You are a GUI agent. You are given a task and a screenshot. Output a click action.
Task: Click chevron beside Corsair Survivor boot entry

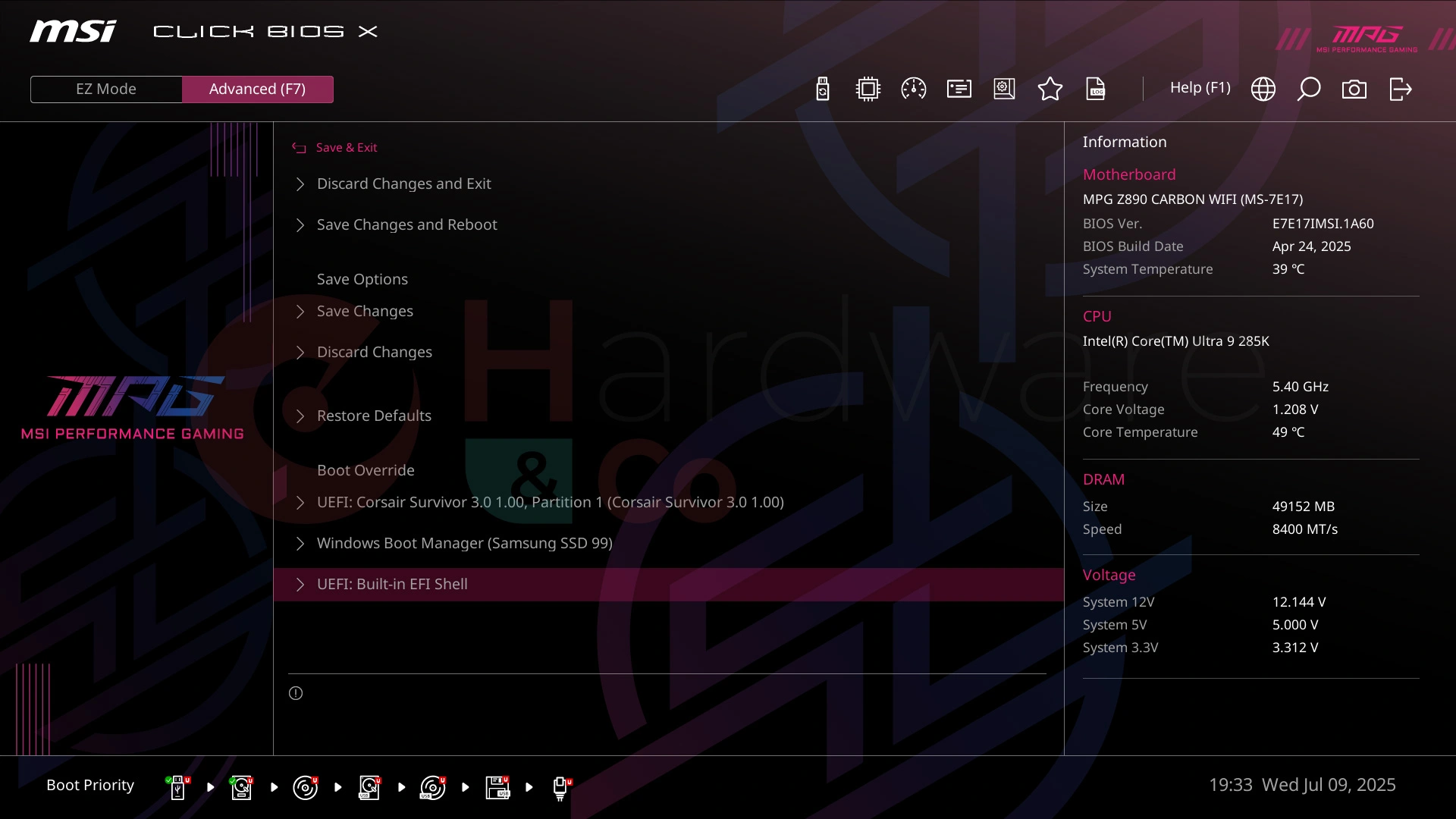tap(300, 503)
